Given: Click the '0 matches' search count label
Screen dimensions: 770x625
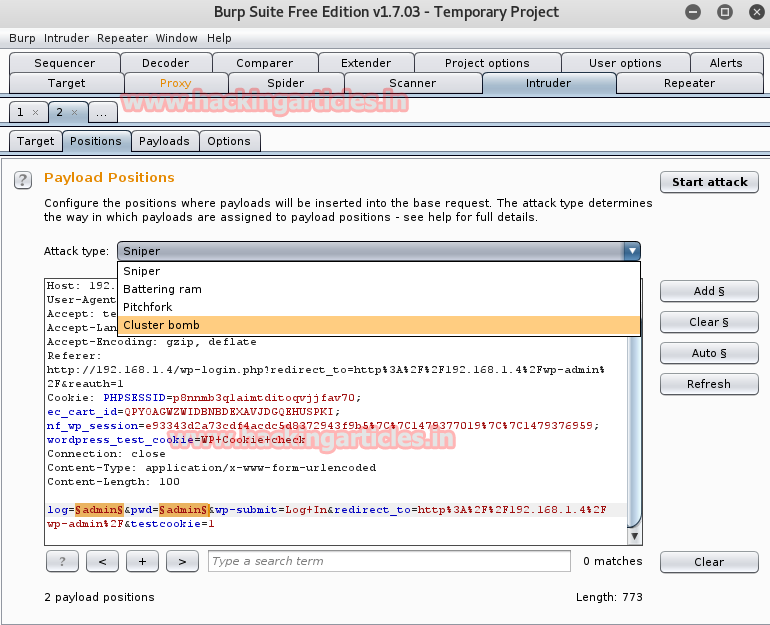Looking at the screenshot, I should (x=612, y=561).
